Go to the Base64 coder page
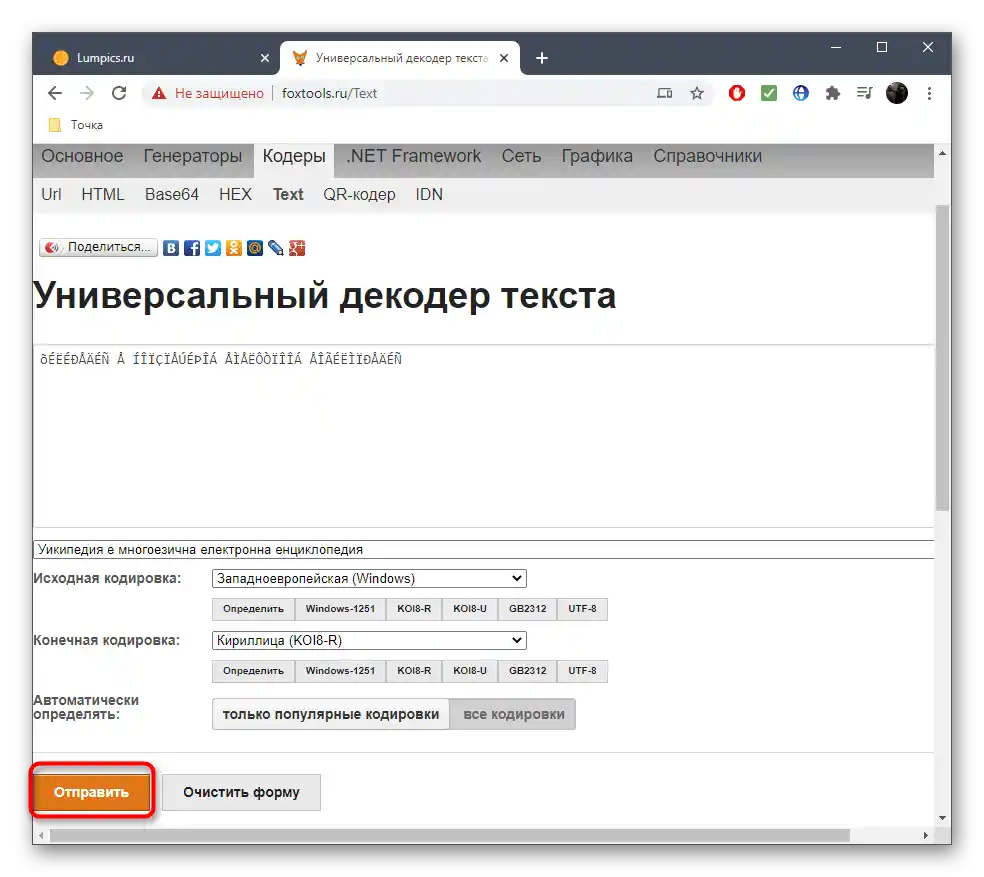The image size is (984, 877). click(172, 195)
